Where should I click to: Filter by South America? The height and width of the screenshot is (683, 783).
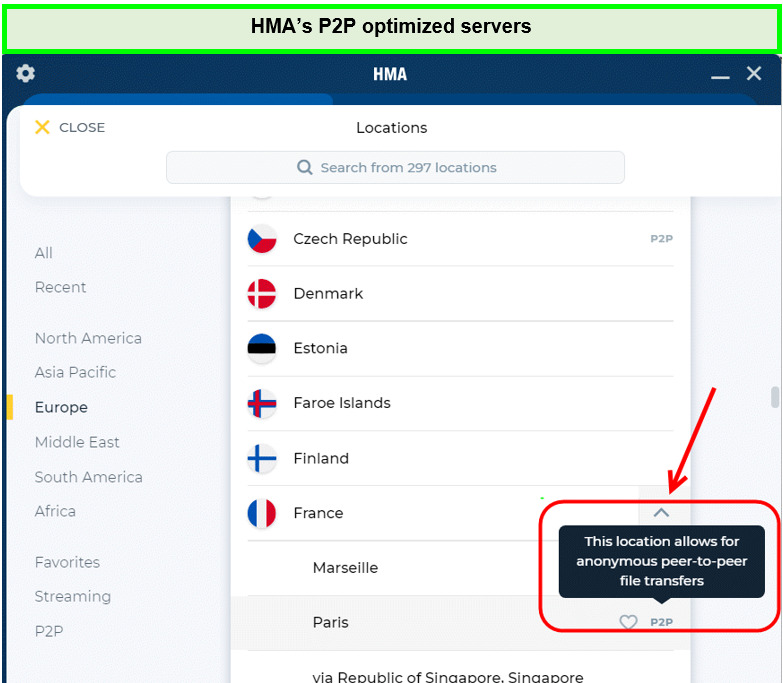89,477
